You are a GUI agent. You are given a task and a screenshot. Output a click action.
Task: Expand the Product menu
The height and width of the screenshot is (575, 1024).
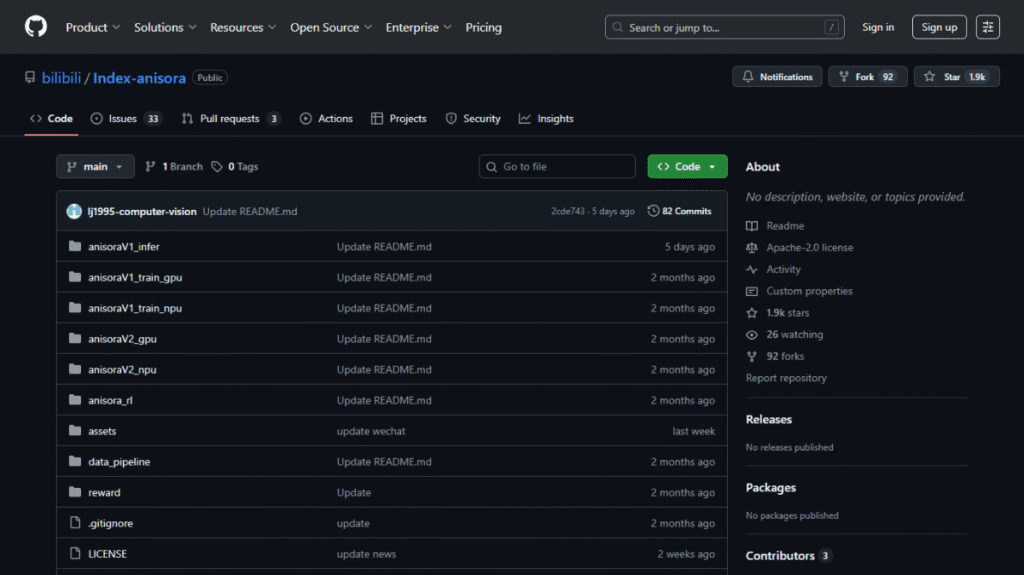[x=93, y=27]
